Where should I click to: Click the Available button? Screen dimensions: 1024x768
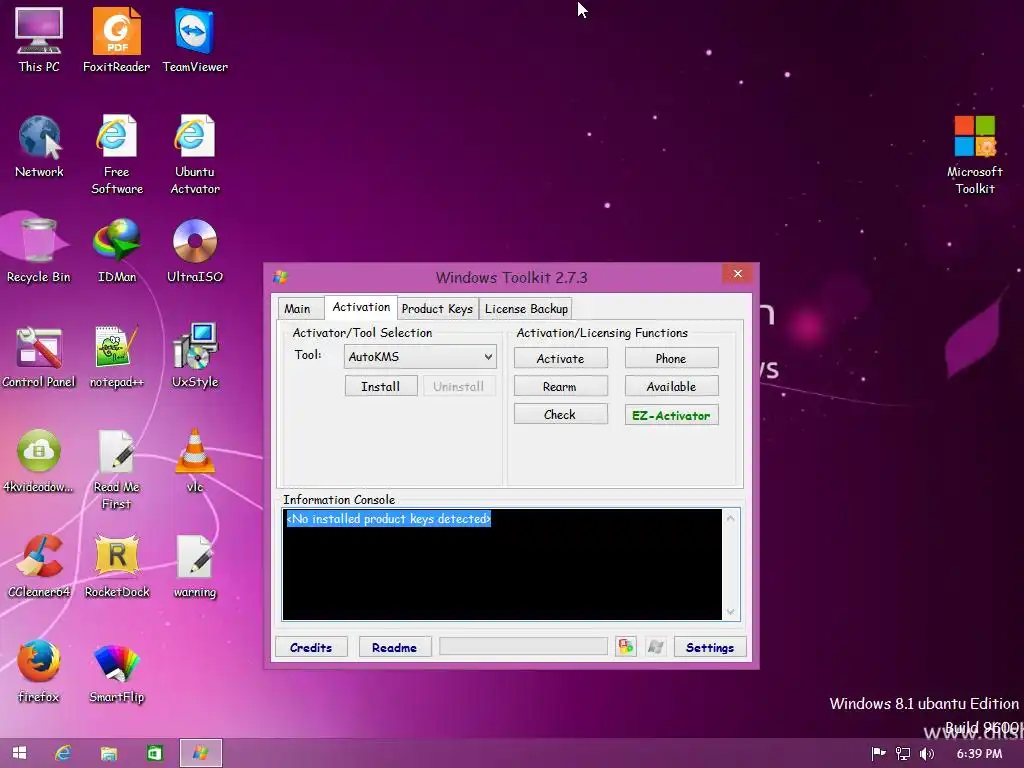coord(671,386)
